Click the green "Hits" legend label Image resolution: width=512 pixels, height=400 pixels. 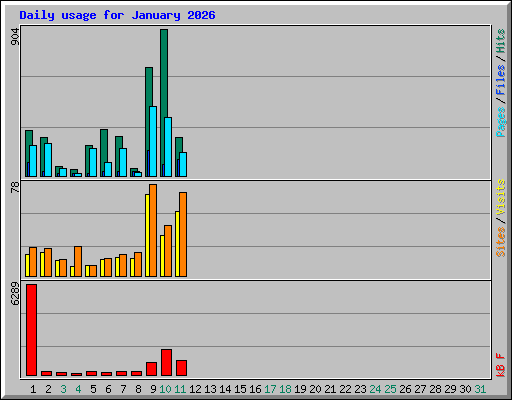(x=501, y=41)
